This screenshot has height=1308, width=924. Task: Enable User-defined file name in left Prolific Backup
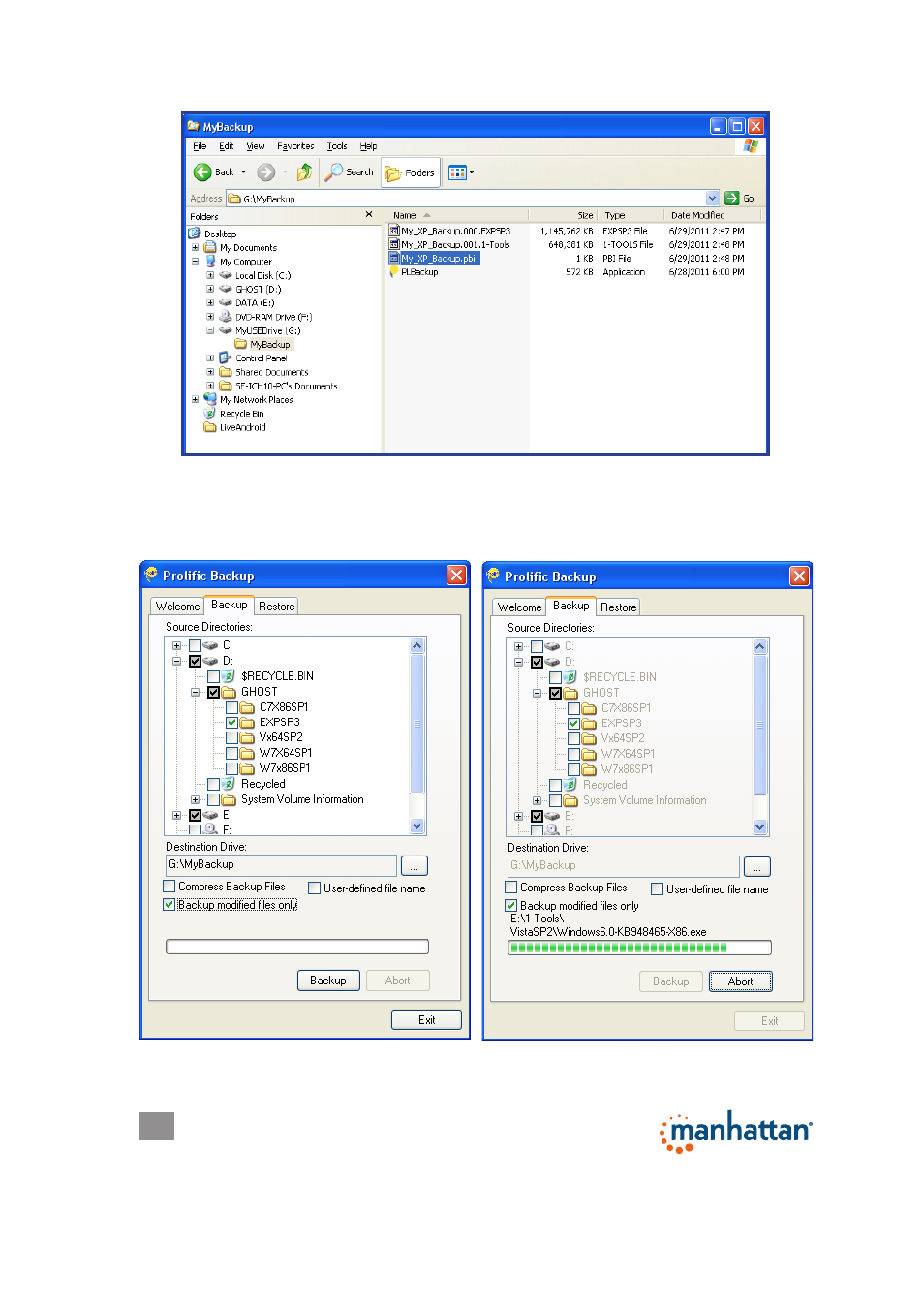314,888
